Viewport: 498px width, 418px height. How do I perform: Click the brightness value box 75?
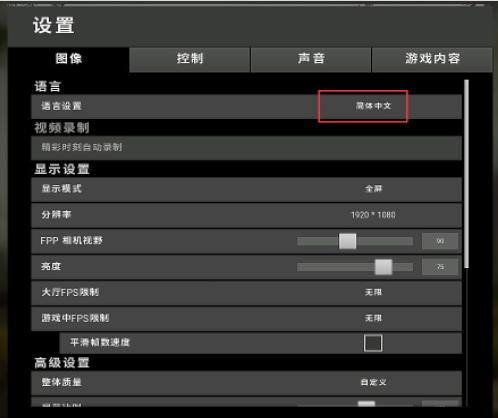440,267
